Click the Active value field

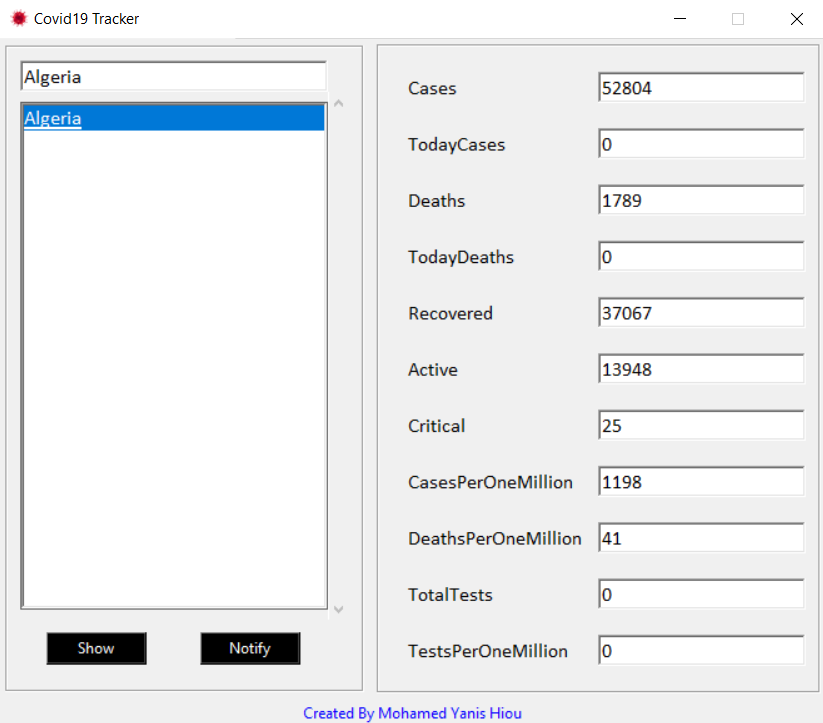(x=701, y=370)
